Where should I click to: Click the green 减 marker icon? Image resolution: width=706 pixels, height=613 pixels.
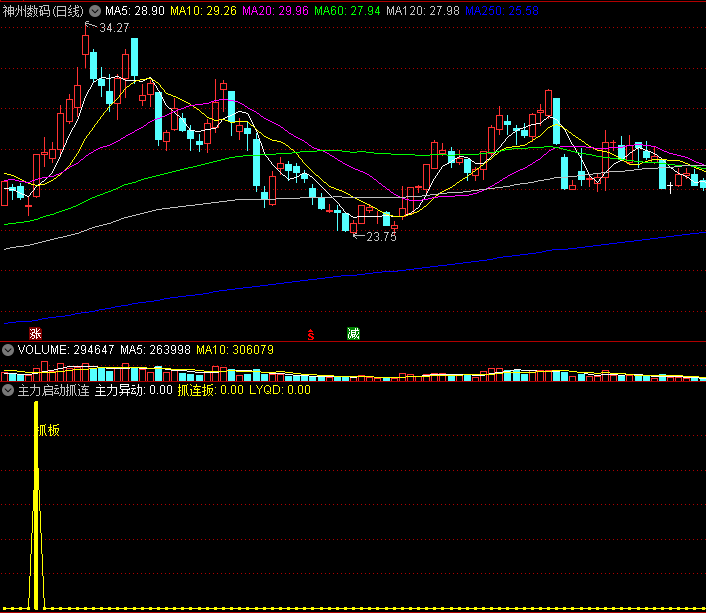pyautogui.click(x=353, y=334)
